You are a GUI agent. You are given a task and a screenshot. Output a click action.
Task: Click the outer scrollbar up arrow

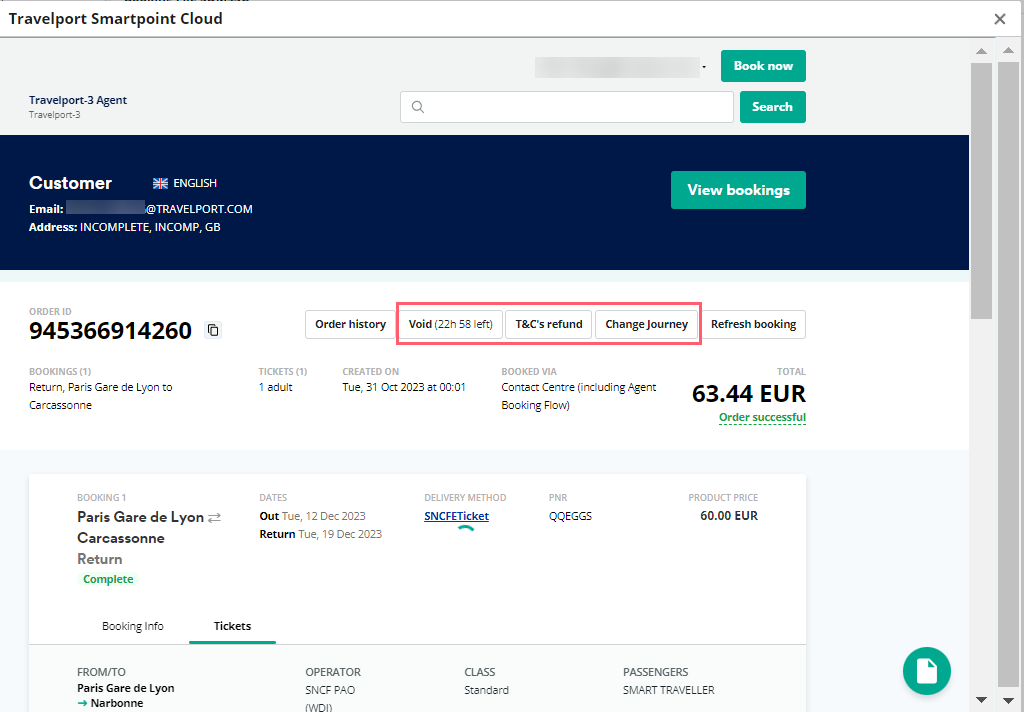1008,50
